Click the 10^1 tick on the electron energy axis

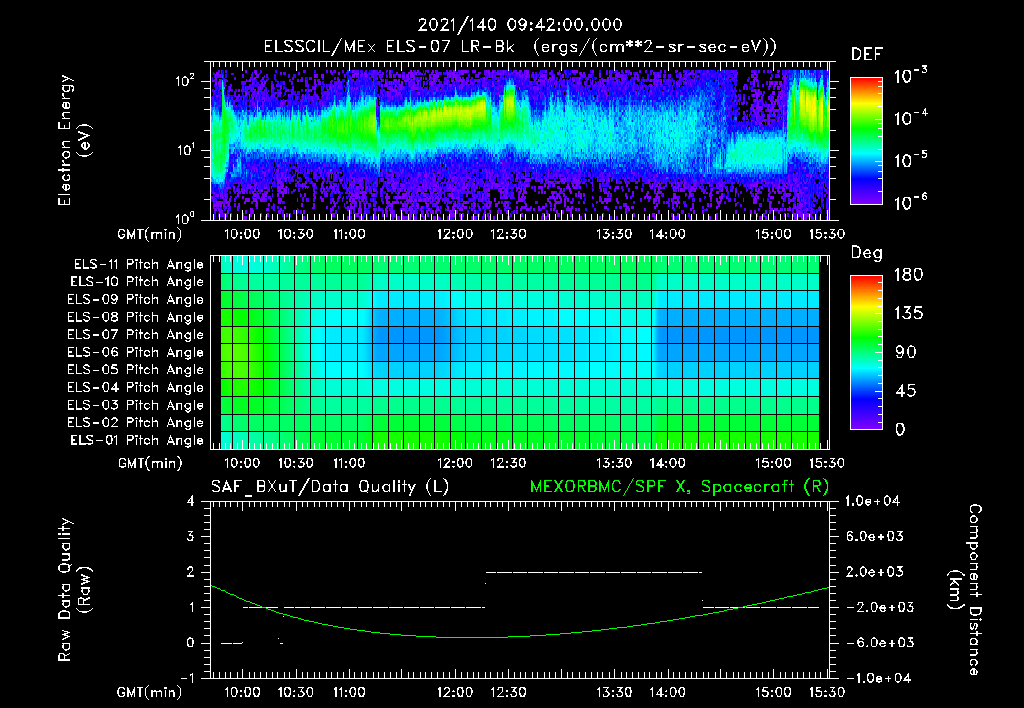pos(185,150)
